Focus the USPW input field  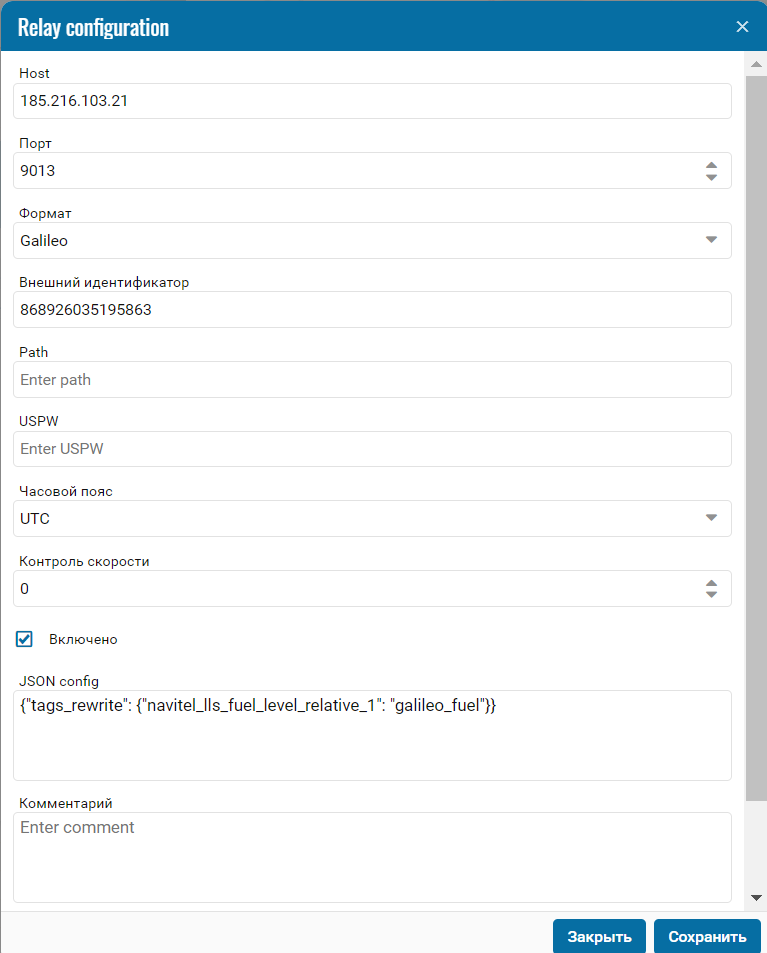372,449
